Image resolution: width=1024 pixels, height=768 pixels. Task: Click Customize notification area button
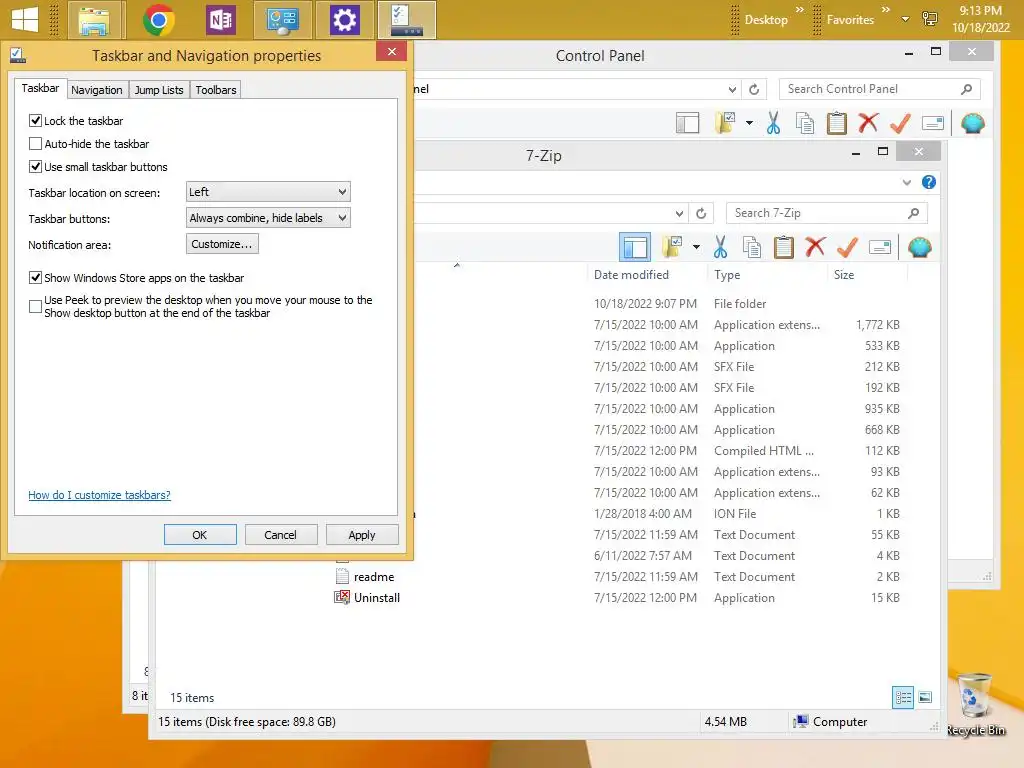pyautogui.click(x=222, y=244)
